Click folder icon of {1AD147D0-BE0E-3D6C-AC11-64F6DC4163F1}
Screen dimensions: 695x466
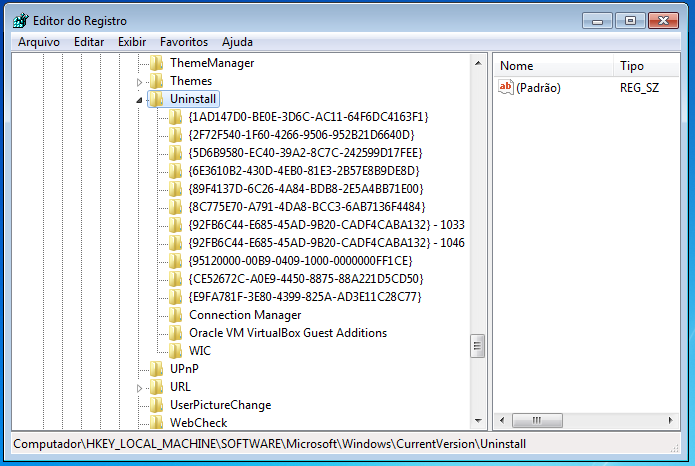tap(176, 117)
